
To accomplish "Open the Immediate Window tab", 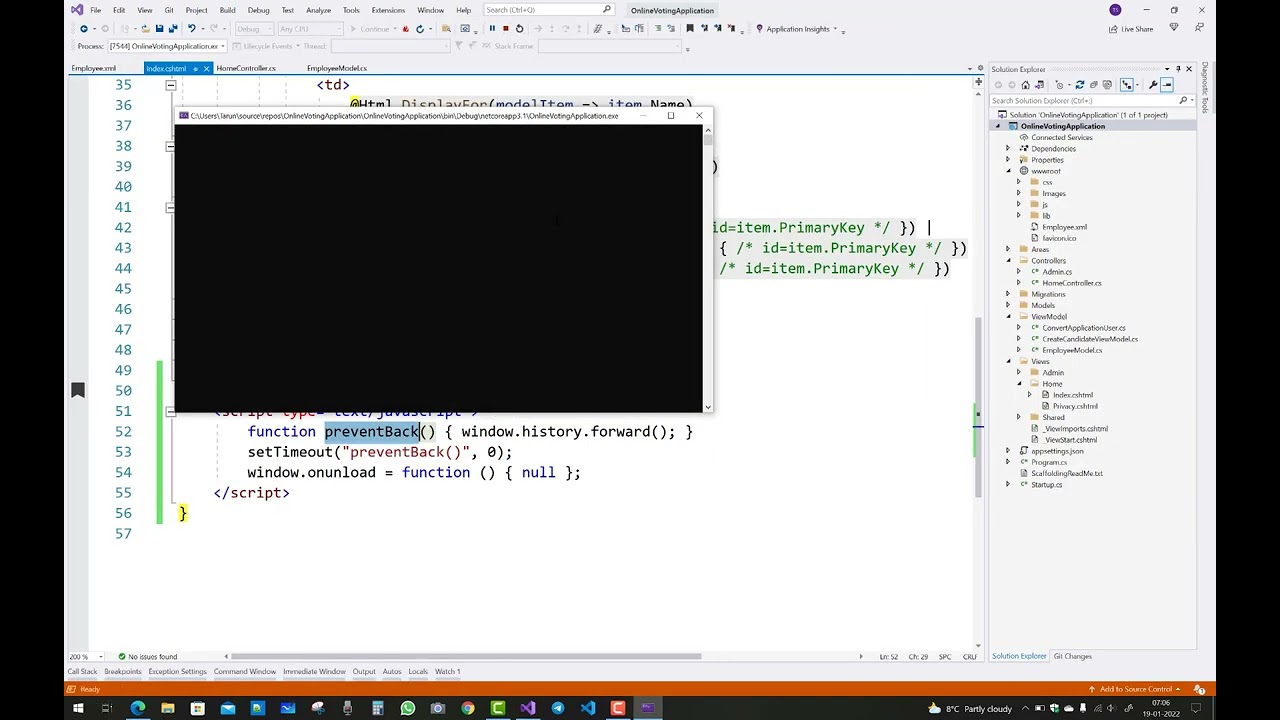I will click(314, 672).
